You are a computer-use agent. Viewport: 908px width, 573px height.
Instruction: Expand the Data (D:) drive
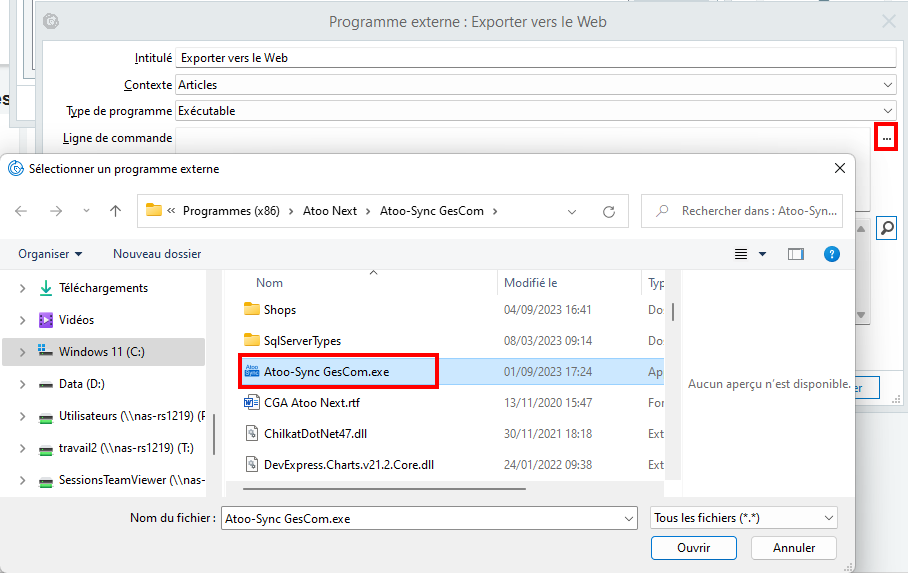click(22, 384)
